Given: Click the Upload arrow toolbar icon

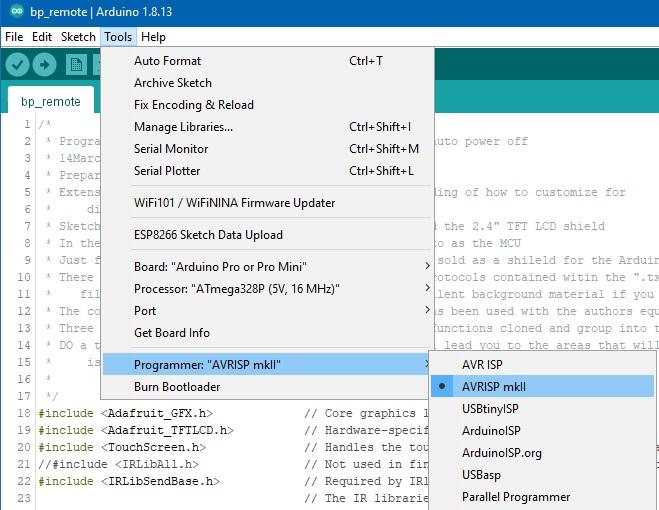Looking at the screenshot, I should pos(44,65).
